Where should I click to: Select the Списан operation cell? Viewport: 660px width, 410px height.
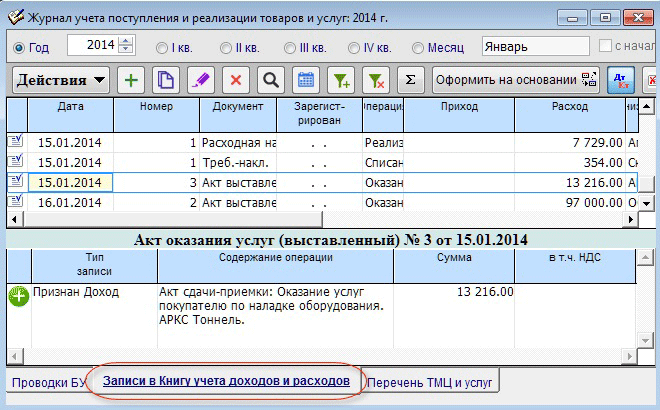point(383,162)
